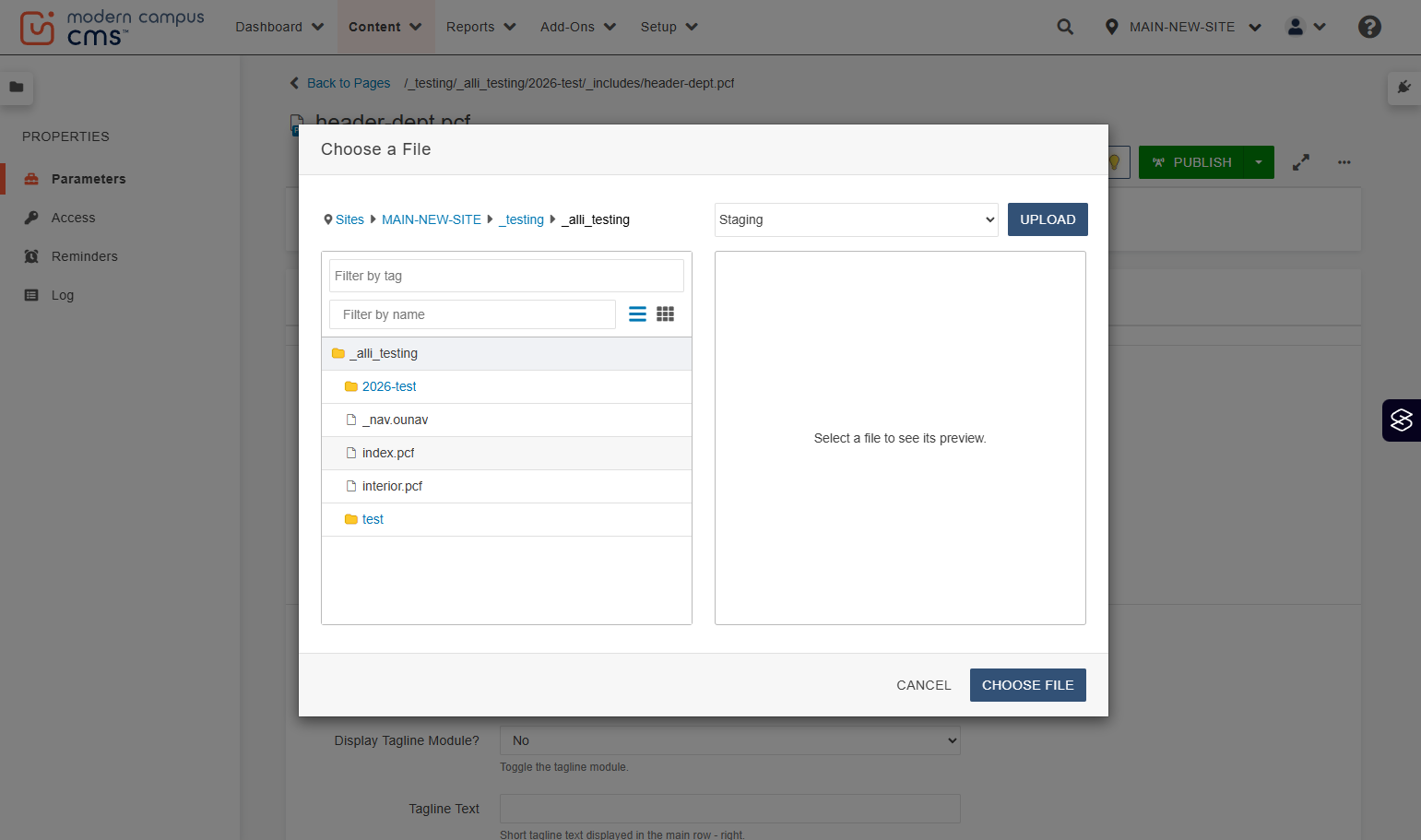Open the file navigation folder sidebar icon

point(17,87)
